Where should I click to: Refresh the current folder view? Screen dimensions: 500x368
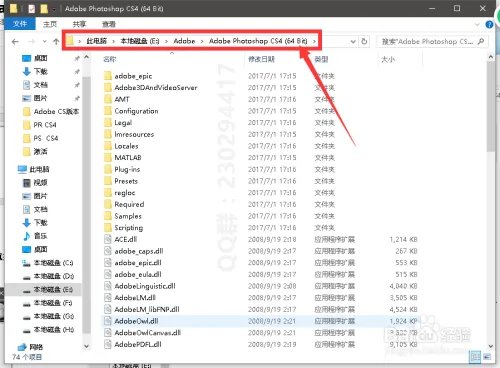point(364,41)
